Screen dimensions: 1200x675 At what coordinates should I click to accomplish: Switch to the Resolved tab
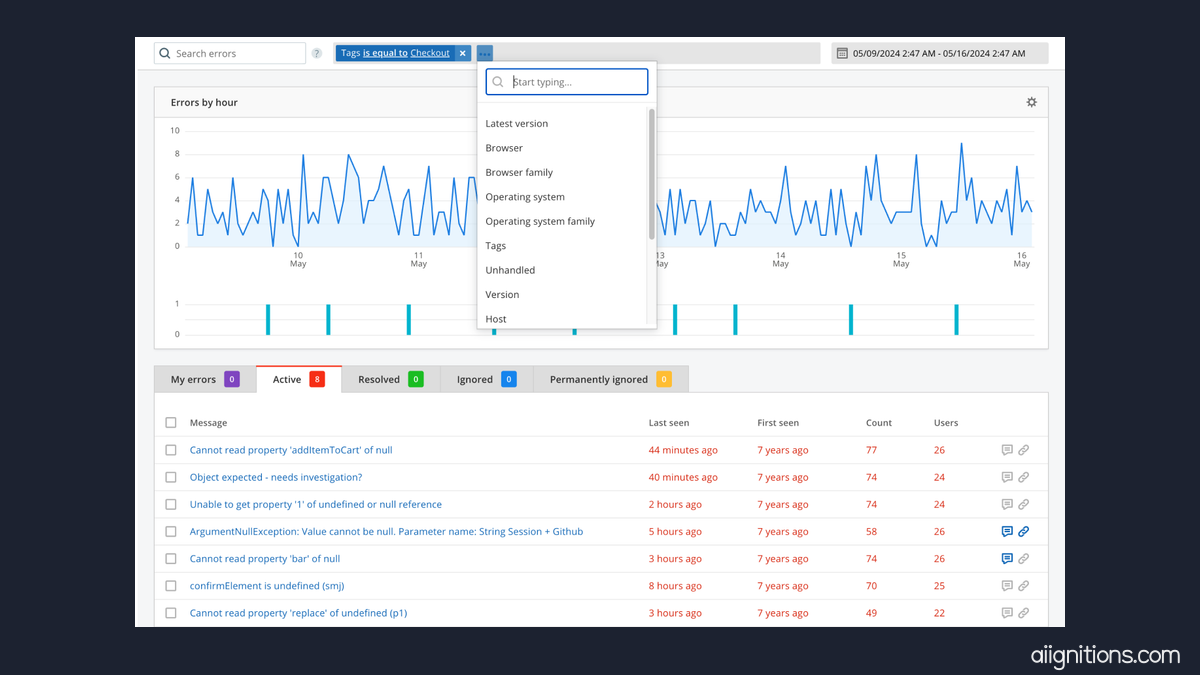click(x=391, y=379)
